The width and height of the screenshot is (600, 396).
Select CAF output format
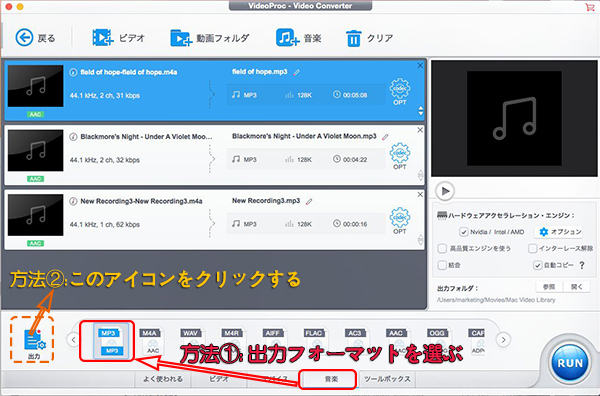[477, 341]
